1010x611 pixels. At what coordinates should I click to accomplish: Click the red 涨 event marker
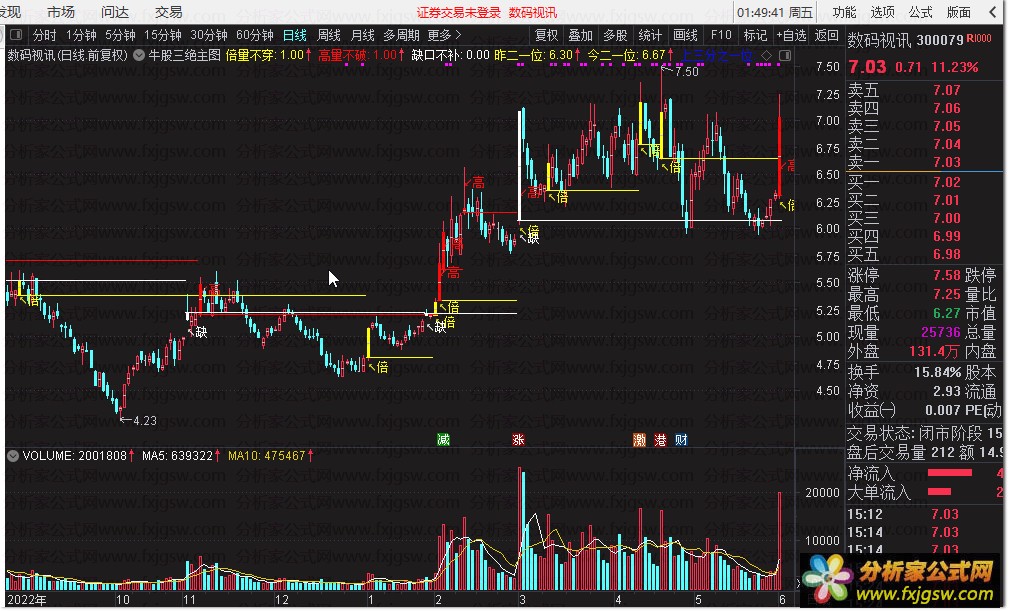519,440
